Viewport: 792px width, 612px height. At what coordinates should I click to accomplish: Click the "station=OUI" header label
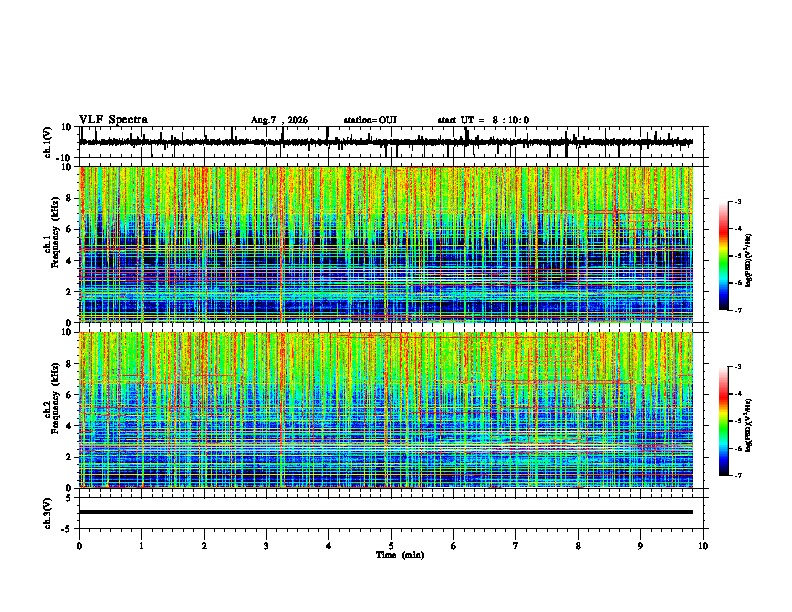370,120
